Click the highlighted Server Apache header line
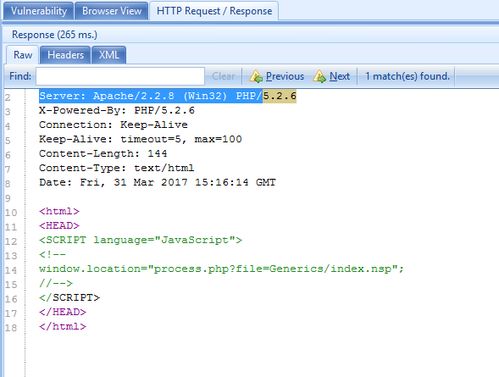Image resolution: width=499 pixels, height=377 pixels. click(168, 96)
